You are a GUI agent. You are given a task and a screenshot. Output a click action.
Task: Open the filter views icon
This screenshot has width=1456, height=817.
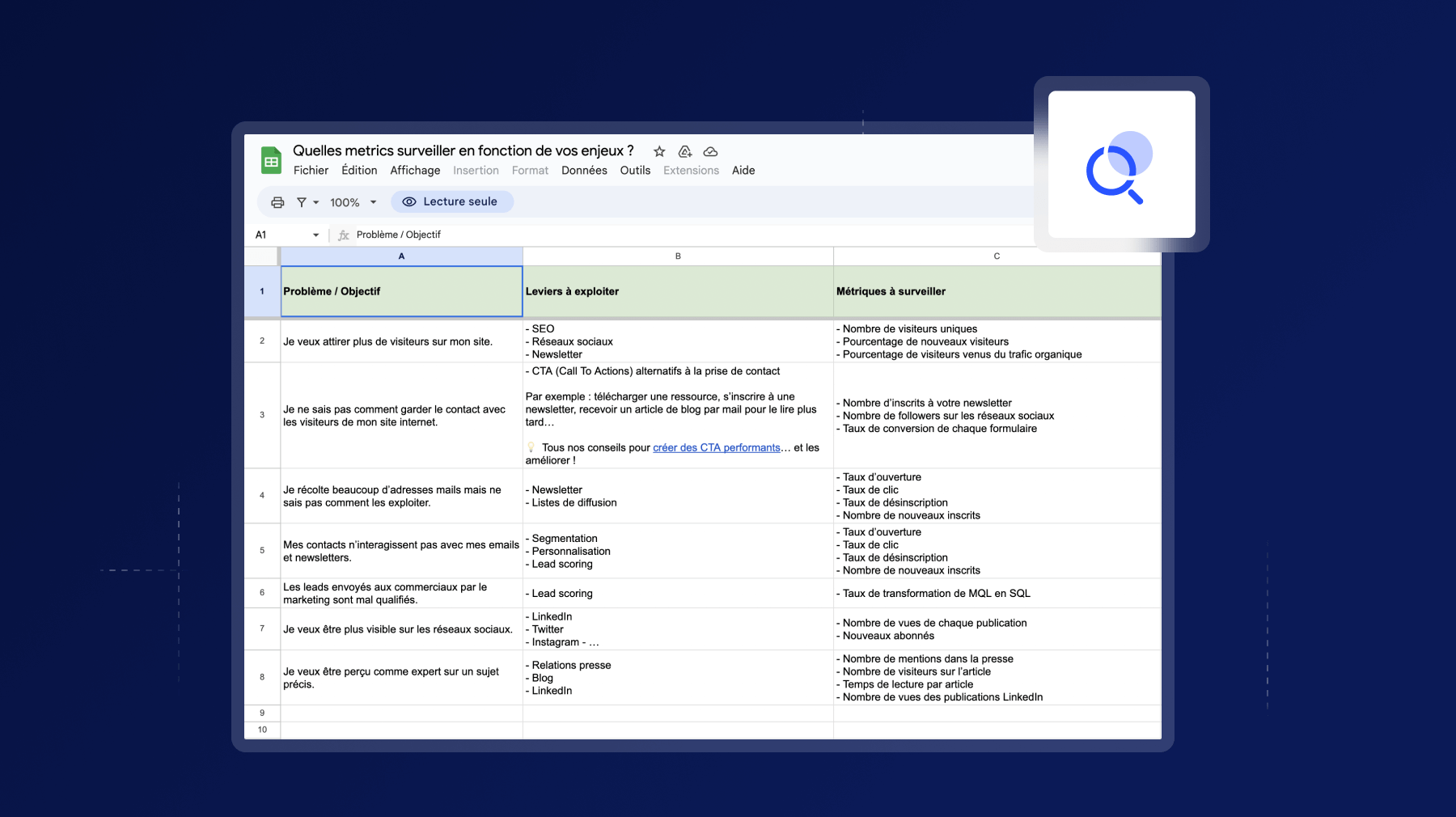coord(301,202)
